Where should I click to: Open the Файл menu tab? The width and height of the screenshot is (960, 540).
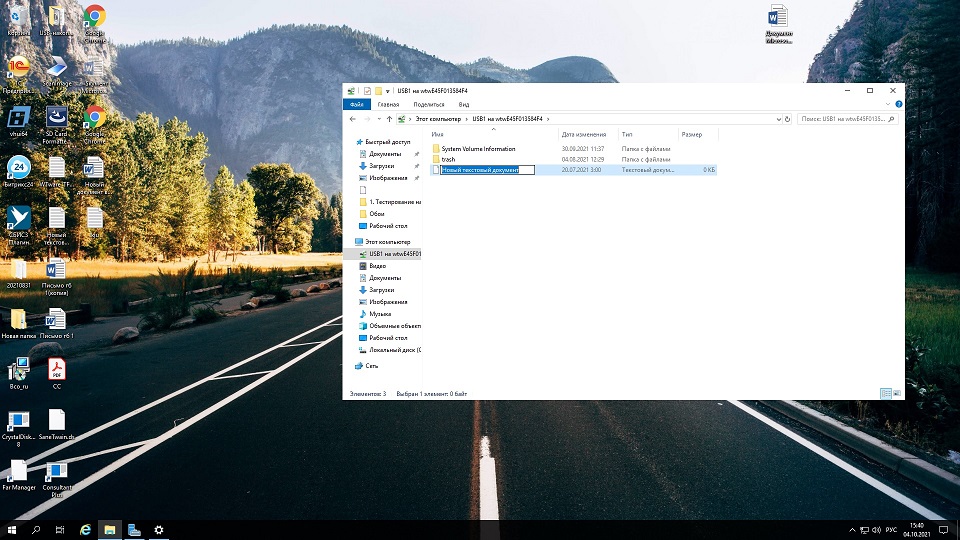click(355, 104)
